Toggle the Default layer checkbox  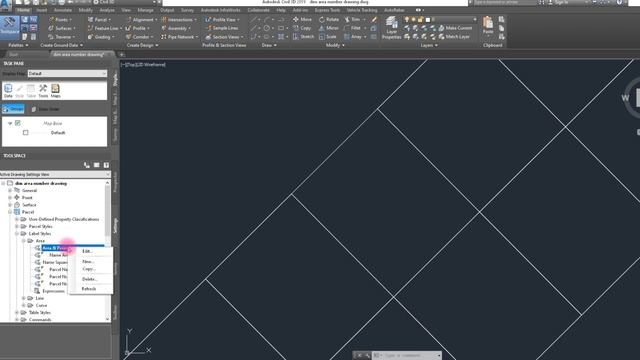pos(26,133)
